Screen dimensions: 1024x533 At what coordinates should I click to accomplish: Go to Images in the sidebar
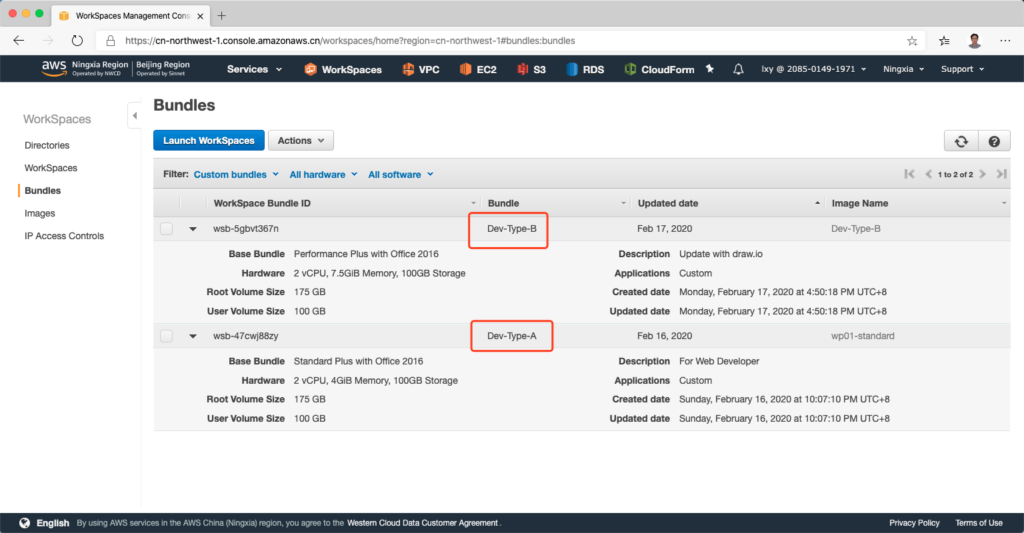pos(40,213)
